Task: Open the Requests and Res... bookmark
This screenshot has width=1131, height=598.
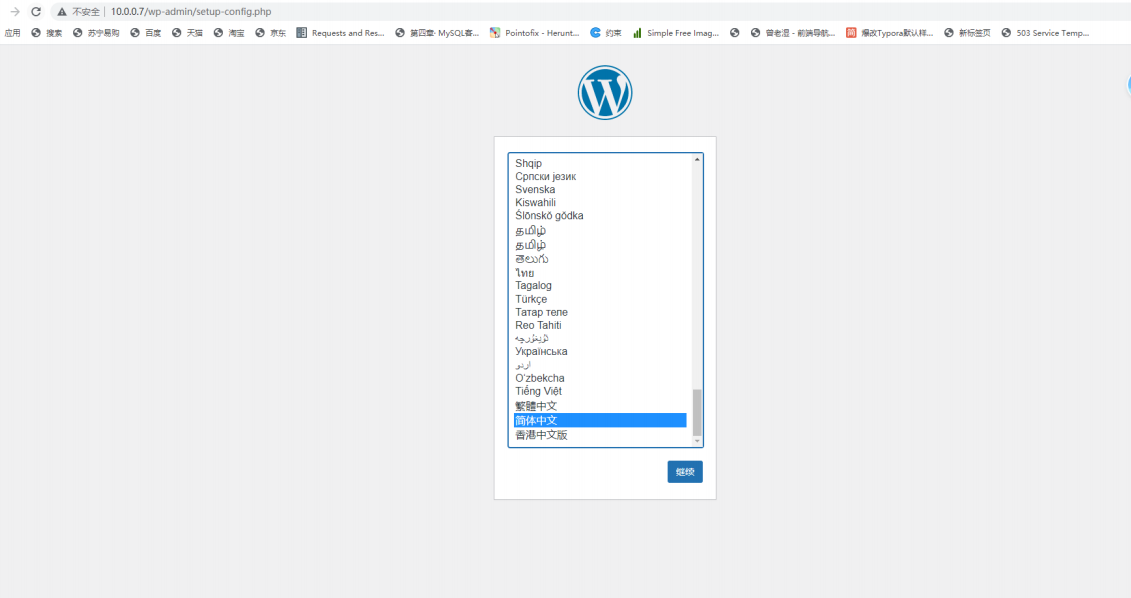Action: pos(340,32)
